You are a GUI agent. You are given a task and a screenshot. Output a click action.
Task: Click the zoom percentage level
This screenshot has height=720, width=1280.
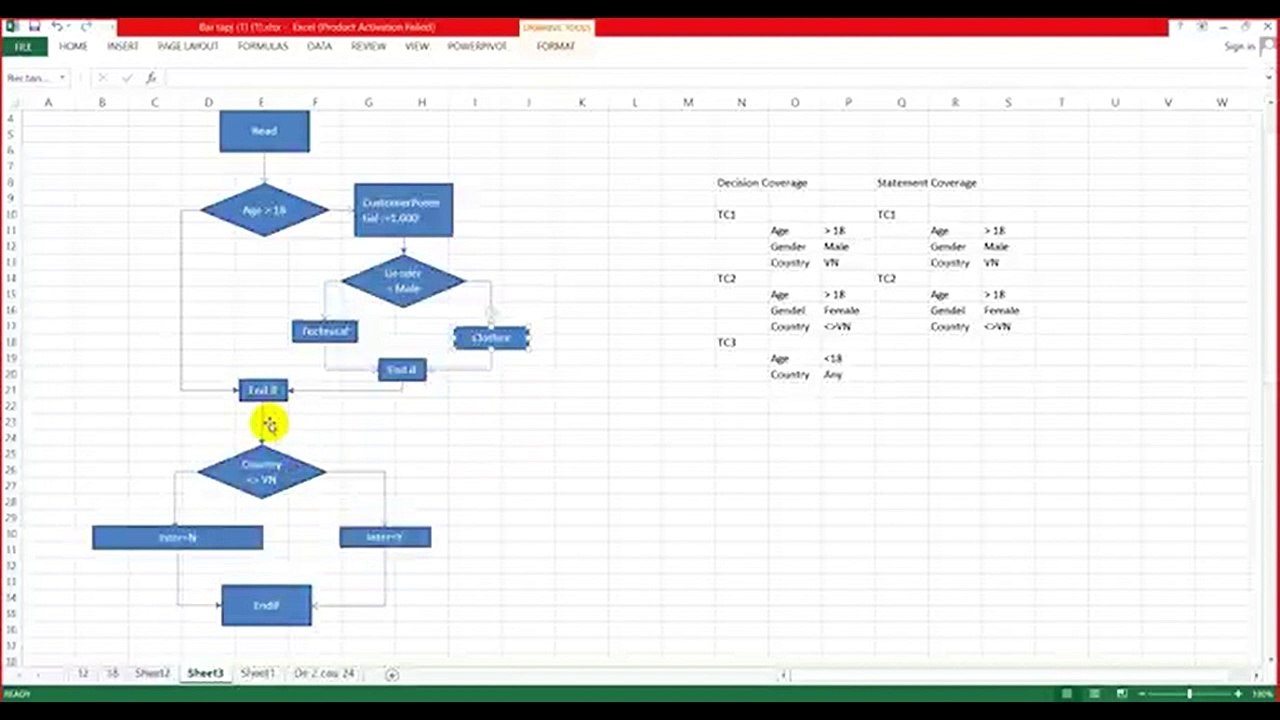[1261, 694]
